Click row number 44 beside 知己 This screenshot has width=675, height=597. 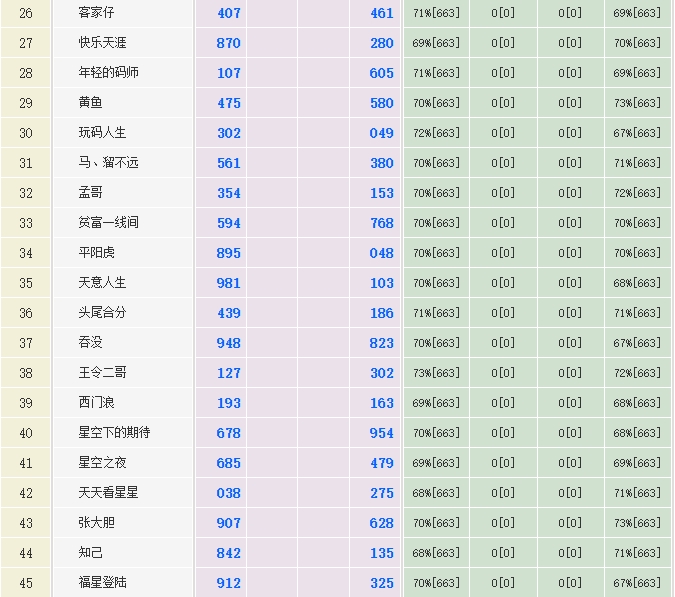[26, 553]
